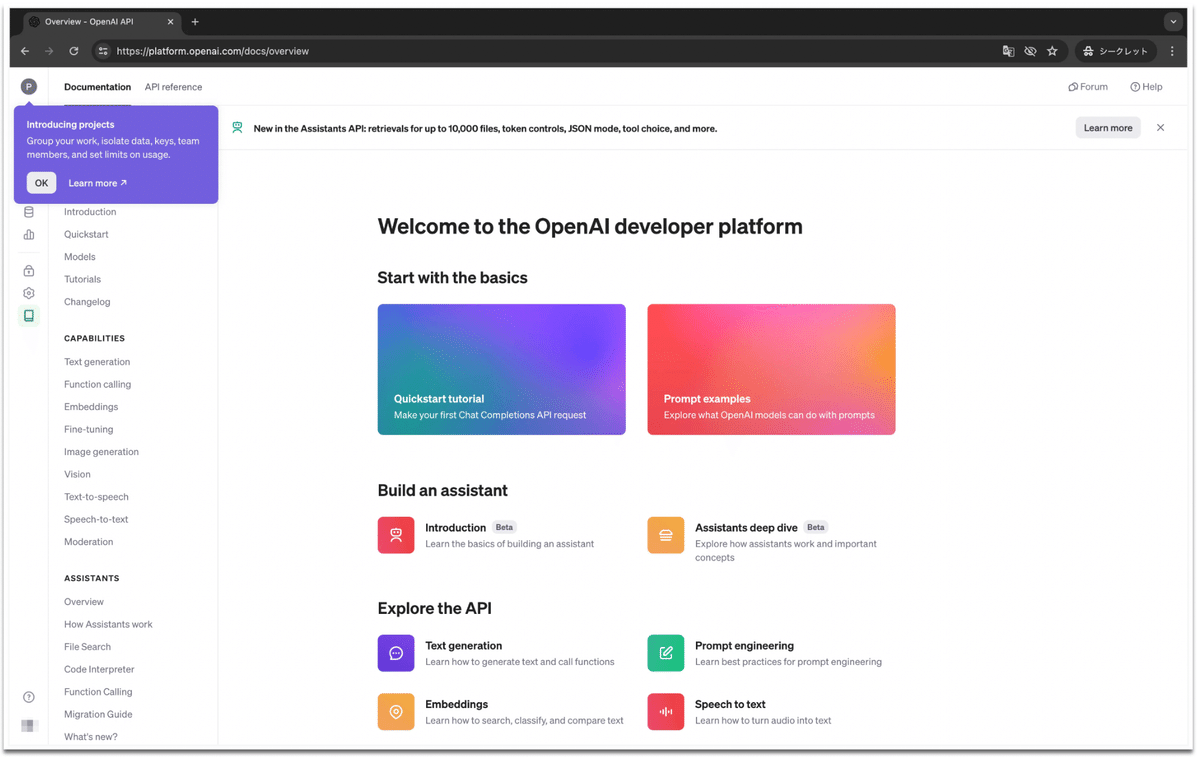Go back with the browser back arrow
The height and width of the screenshot is (759, 1200).
coord(25,51)
